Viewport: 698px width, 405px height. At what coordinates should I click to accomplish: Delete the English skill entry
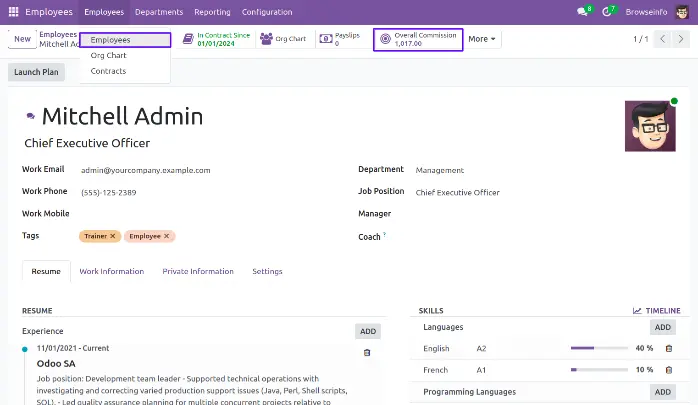[x=668, y=348]
